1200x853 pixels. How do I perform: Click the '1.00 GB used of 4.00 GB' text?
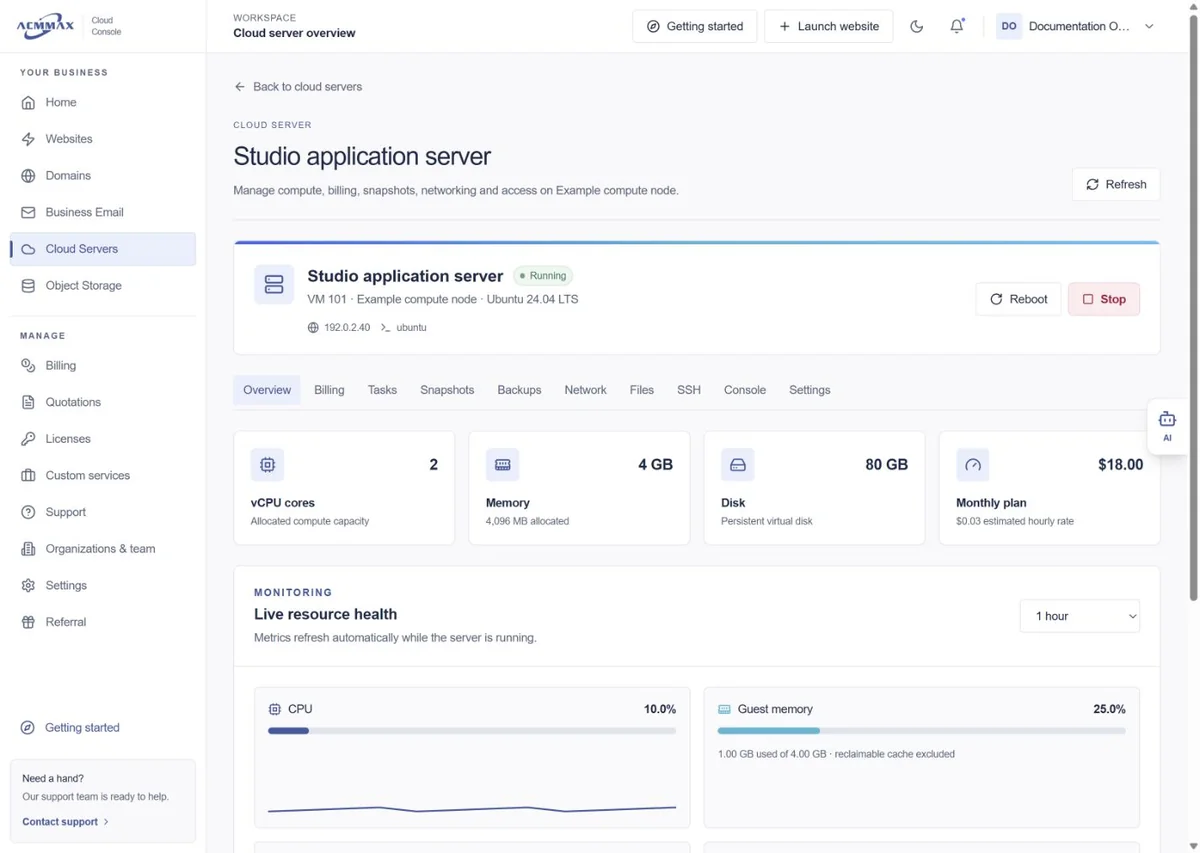click(772, 754)
